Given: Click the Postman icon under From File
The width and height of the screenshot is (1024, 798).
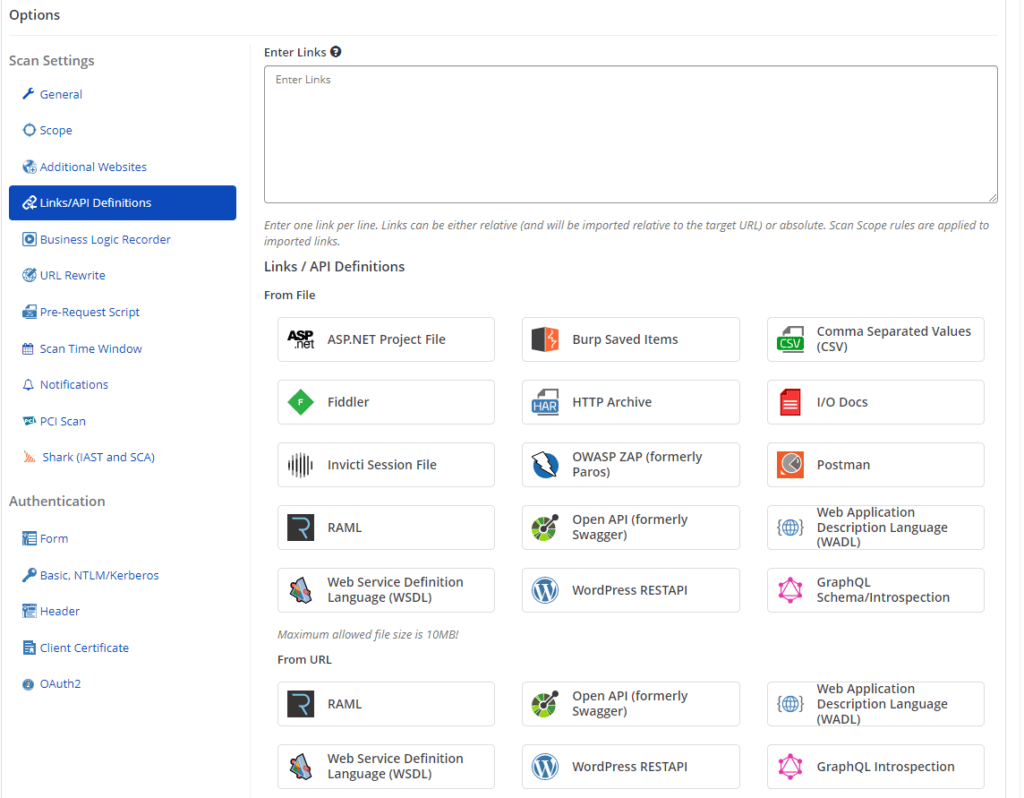Looking at the screenshot, I should [x=790, y=465].
